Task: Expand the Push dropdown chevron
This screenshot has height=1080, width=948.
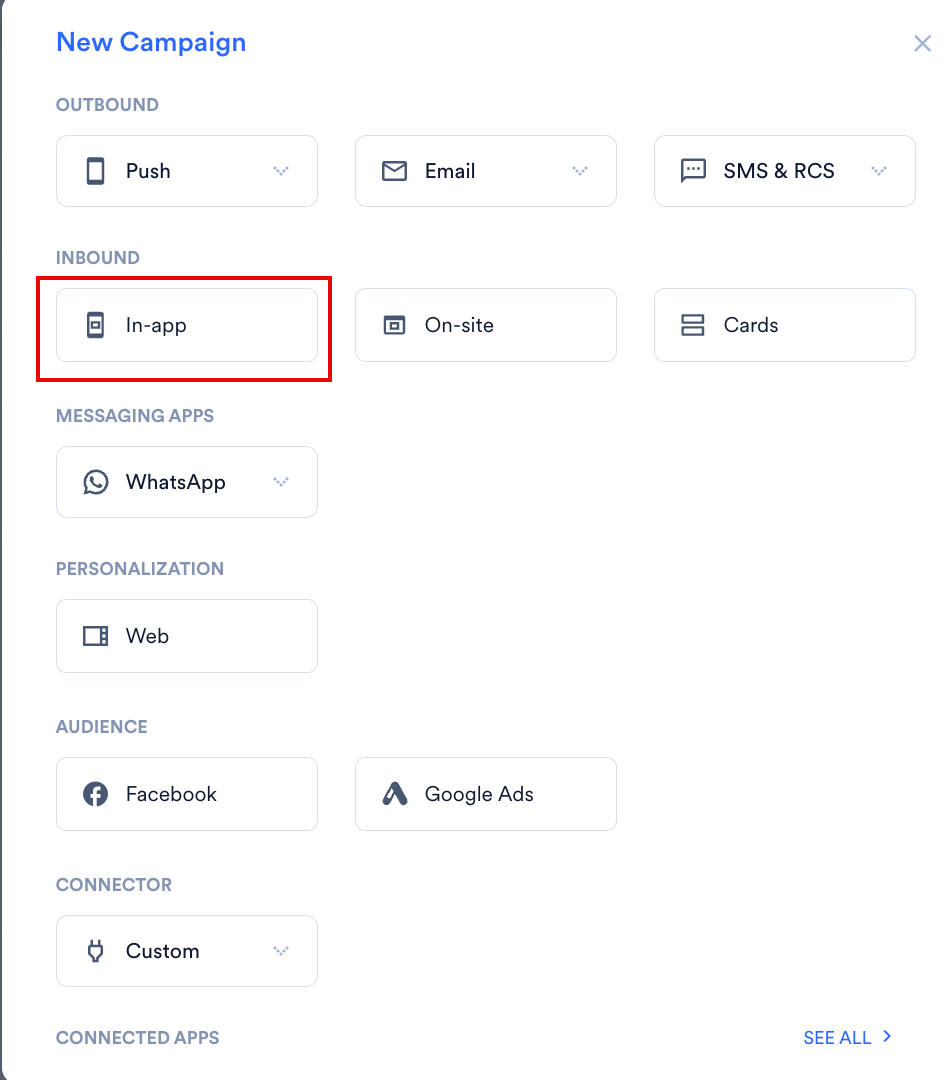Action: coord(280,171)
